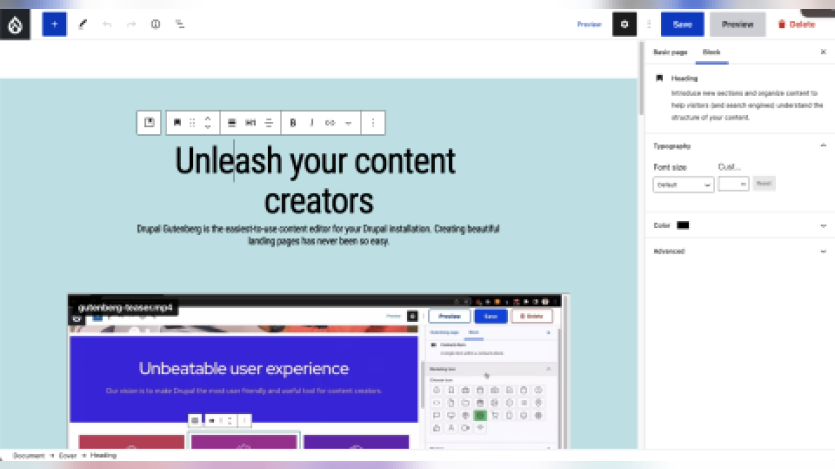Screen dimensions: 835x469
Task: Open the block inserter plus button
Action: coord(54,24)
